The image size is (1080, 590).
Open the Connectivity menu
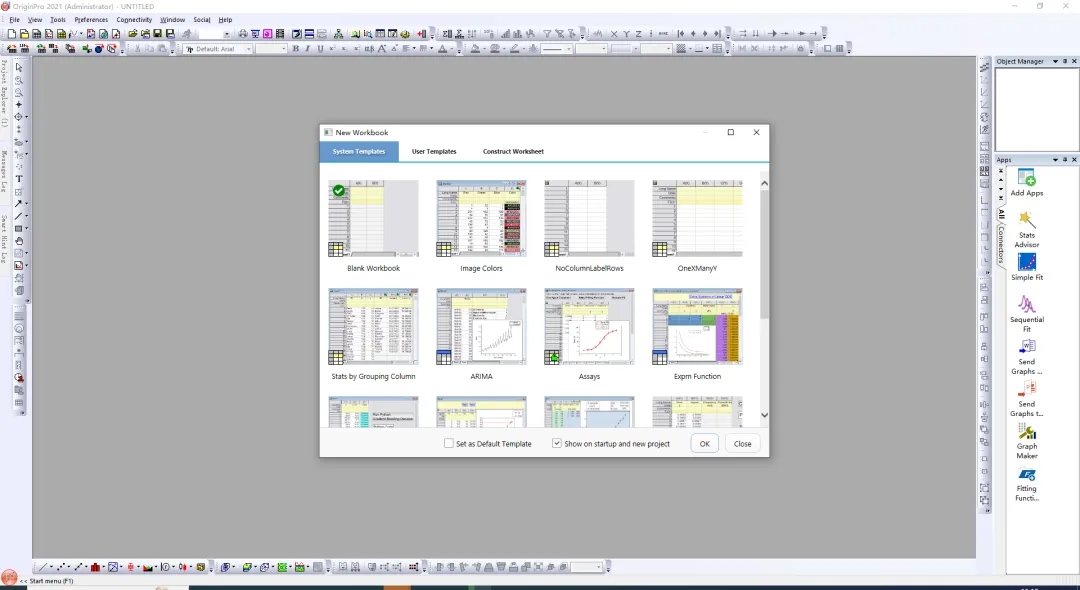click(134, 19)
